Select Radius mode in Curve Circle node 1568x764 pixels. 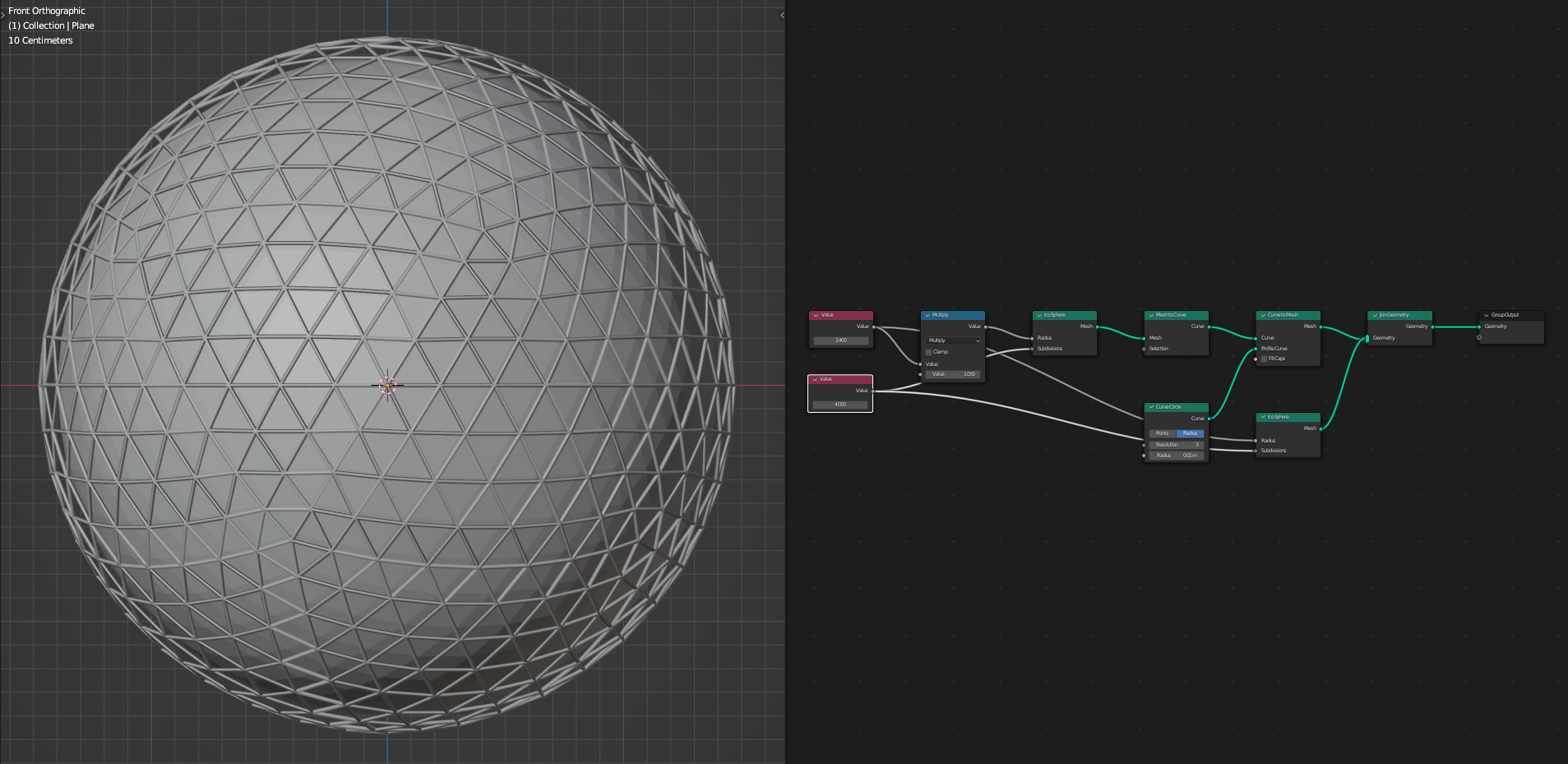(x=1190, y=433)
